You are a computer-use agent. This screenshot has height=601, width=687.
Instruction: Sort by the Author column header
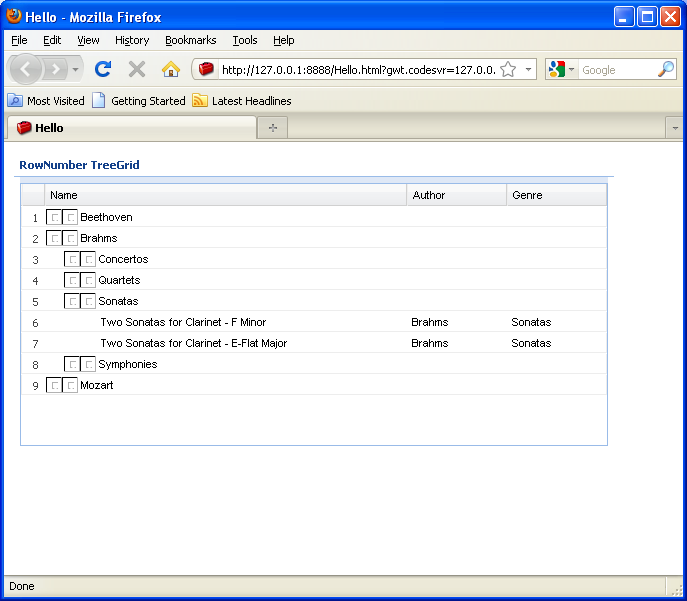(x=457, y=195)
